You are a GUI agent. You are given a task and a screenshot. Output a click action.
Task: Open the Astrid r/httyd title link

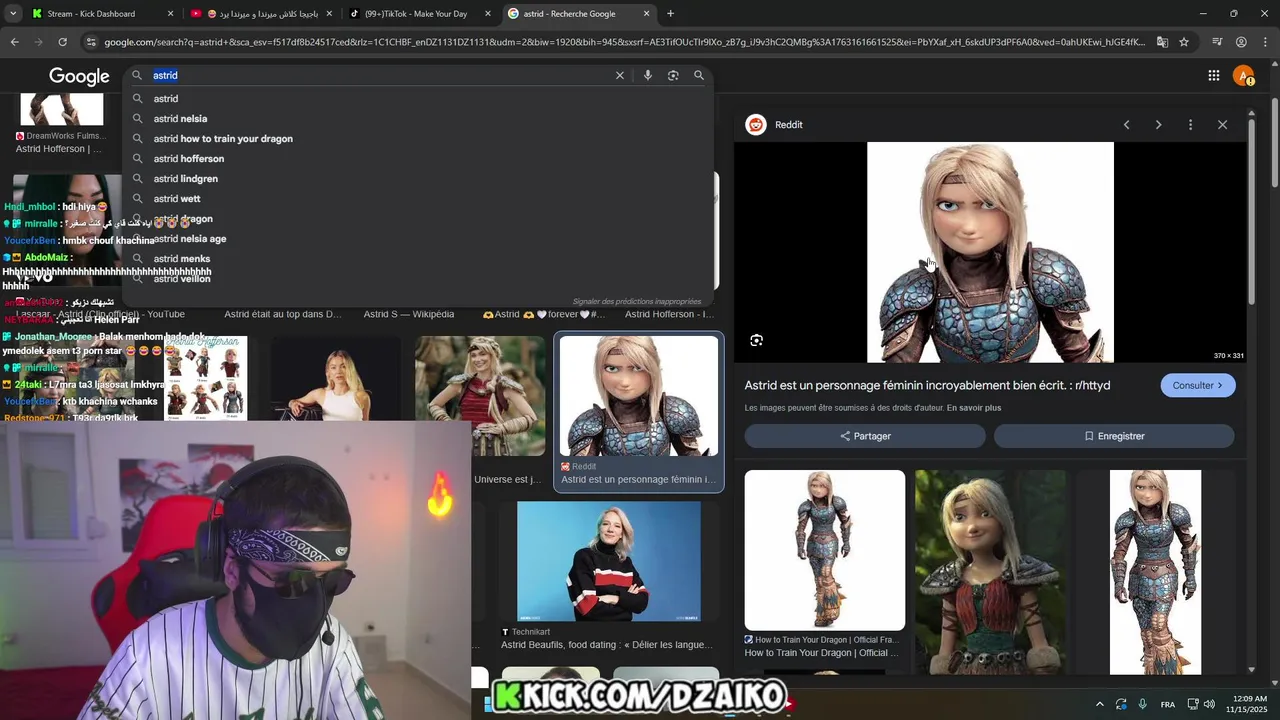tap(927, 385)
